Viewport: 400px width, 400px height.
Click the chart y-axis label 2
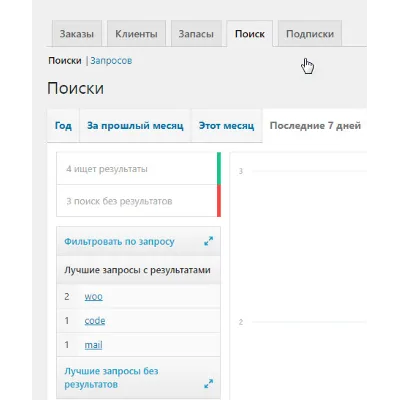241,322
